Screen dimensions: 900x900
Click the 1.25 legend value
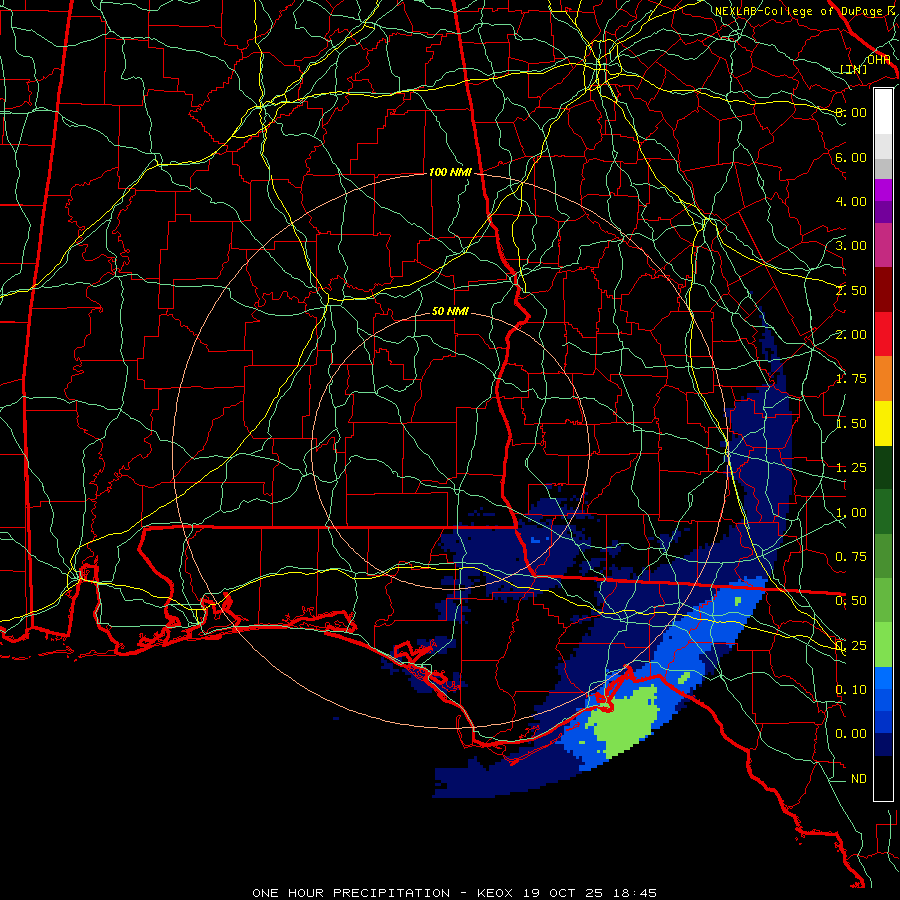click(851, 468)
